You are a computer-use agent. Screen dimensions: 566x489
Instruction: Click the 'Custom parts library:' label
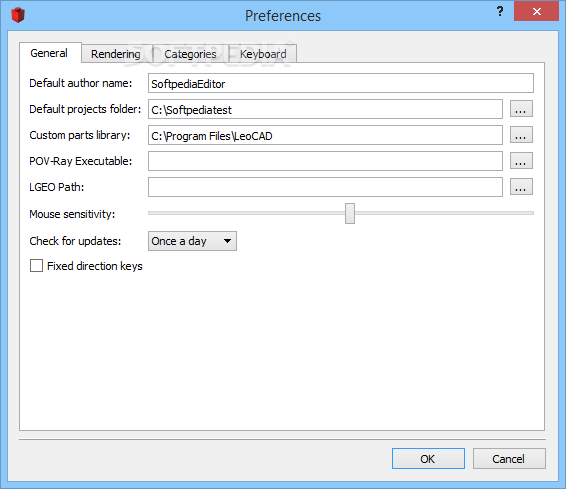point(80,135)
